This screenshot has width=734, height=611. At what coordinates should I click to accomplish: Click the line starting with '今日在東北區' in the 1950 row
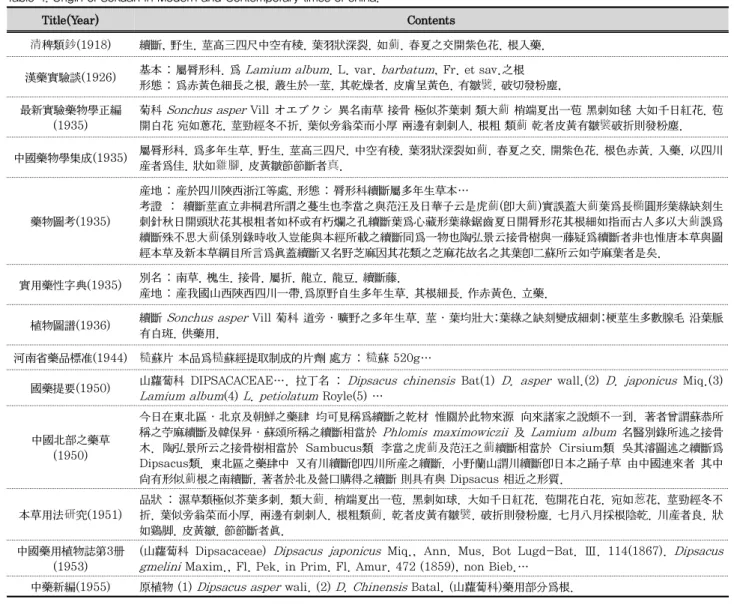click(431, 416)
